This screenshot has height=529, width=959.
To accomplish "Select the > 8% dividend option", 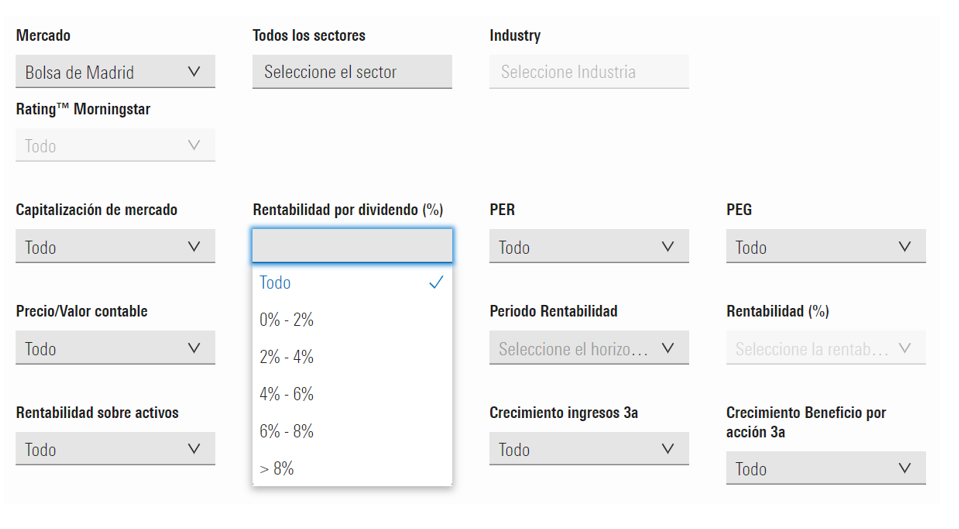I will click(277, 468).
